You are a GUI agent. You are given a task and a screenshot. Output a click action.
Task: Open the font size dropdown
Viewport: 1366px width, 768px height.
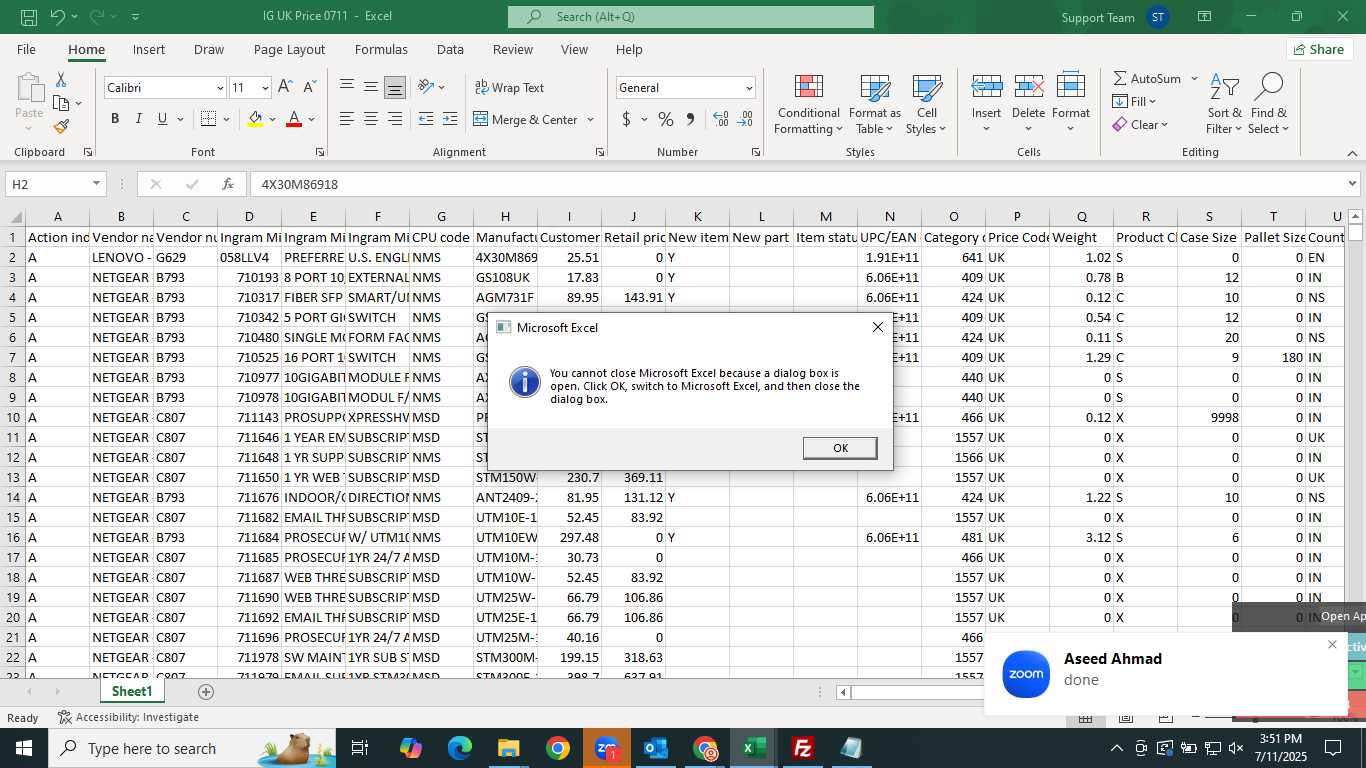[265, 88]
